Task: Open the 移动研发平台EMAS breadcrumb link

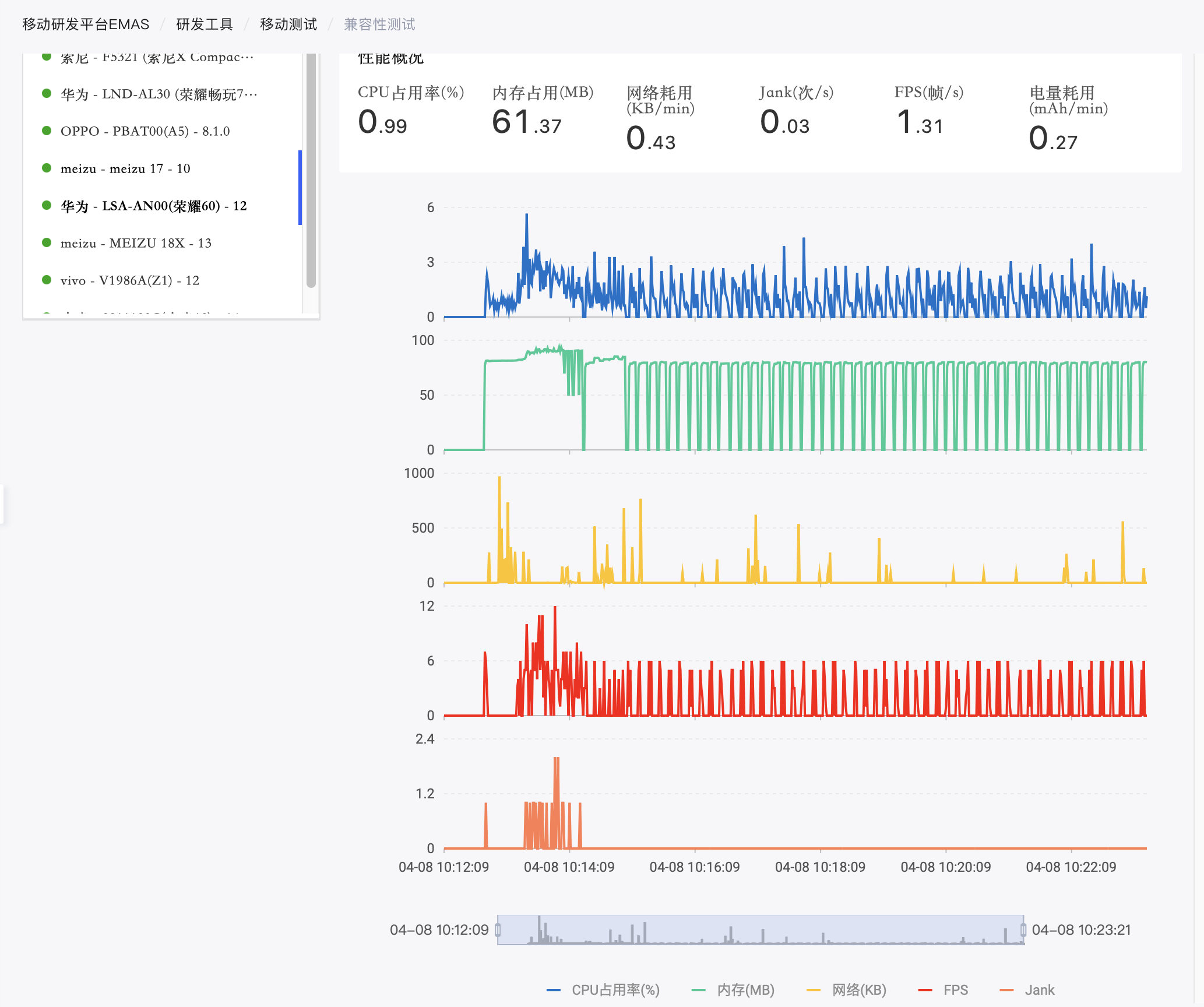Action: 86,24
